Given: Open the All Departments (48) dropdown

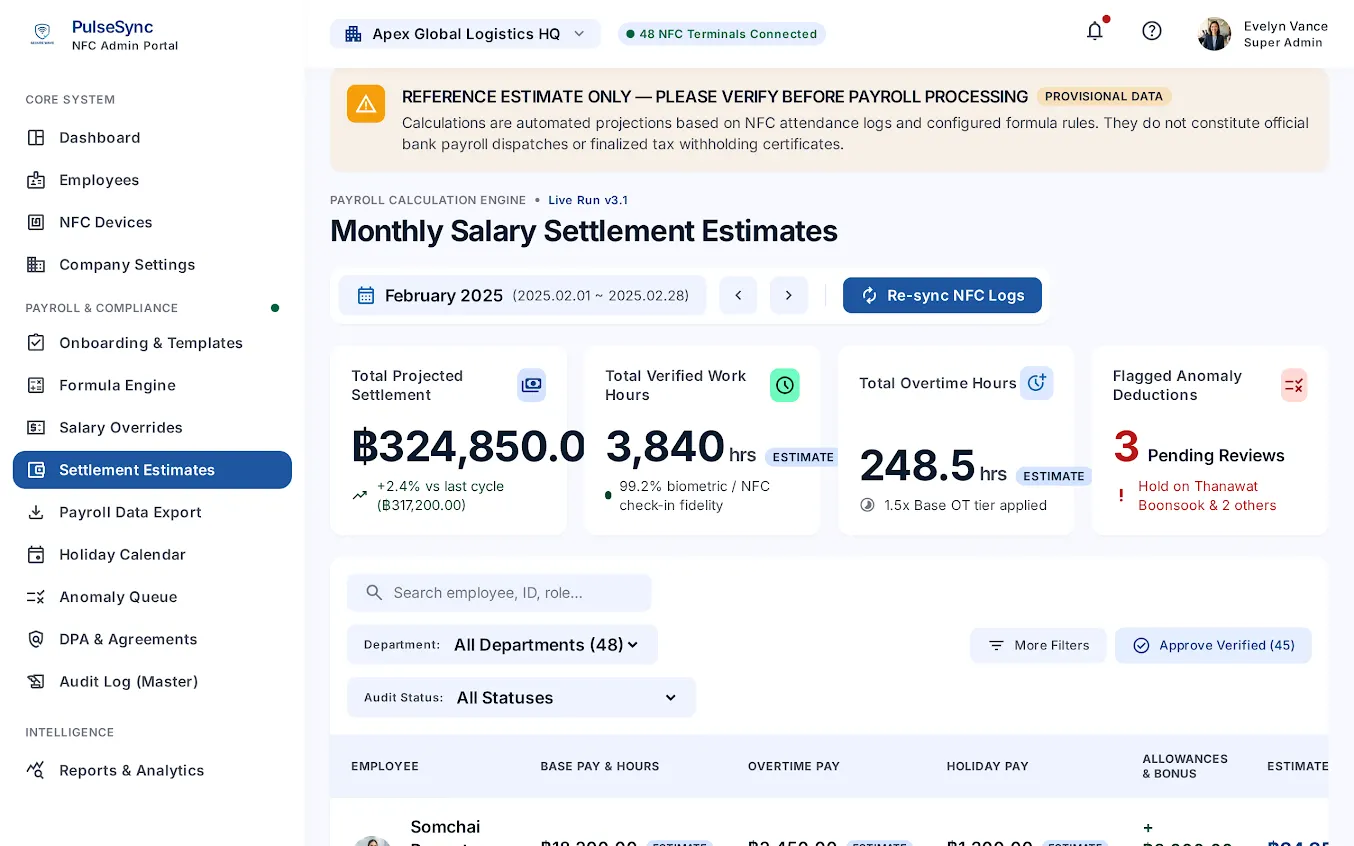Looking at the screenshot, I should tap(502, 645).
